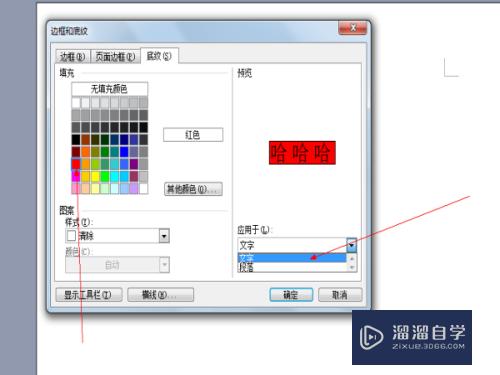Pick the plum swatch below purple
The height and width of the screenshot is (375, 500).
tap(134, 176)
